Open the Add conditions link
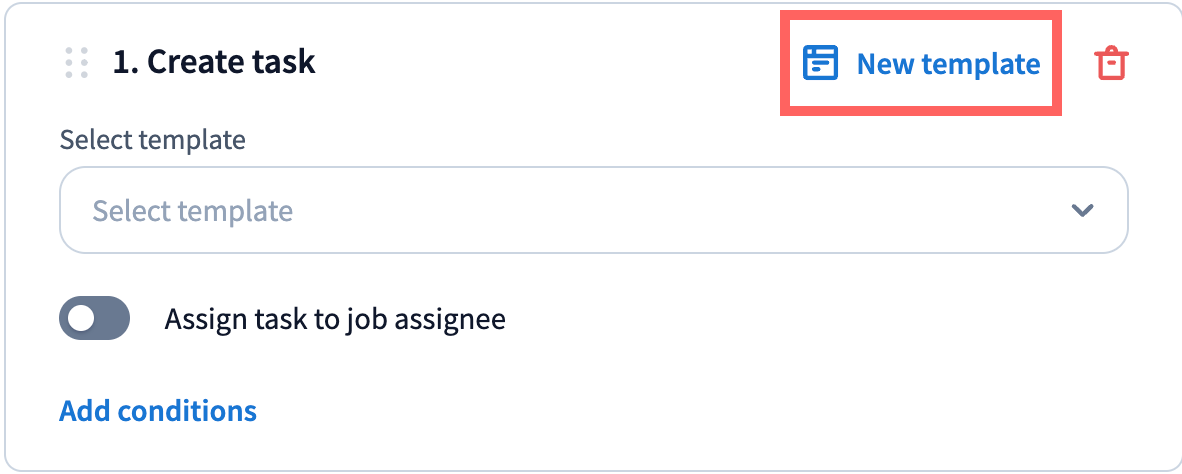 (158, 411)
